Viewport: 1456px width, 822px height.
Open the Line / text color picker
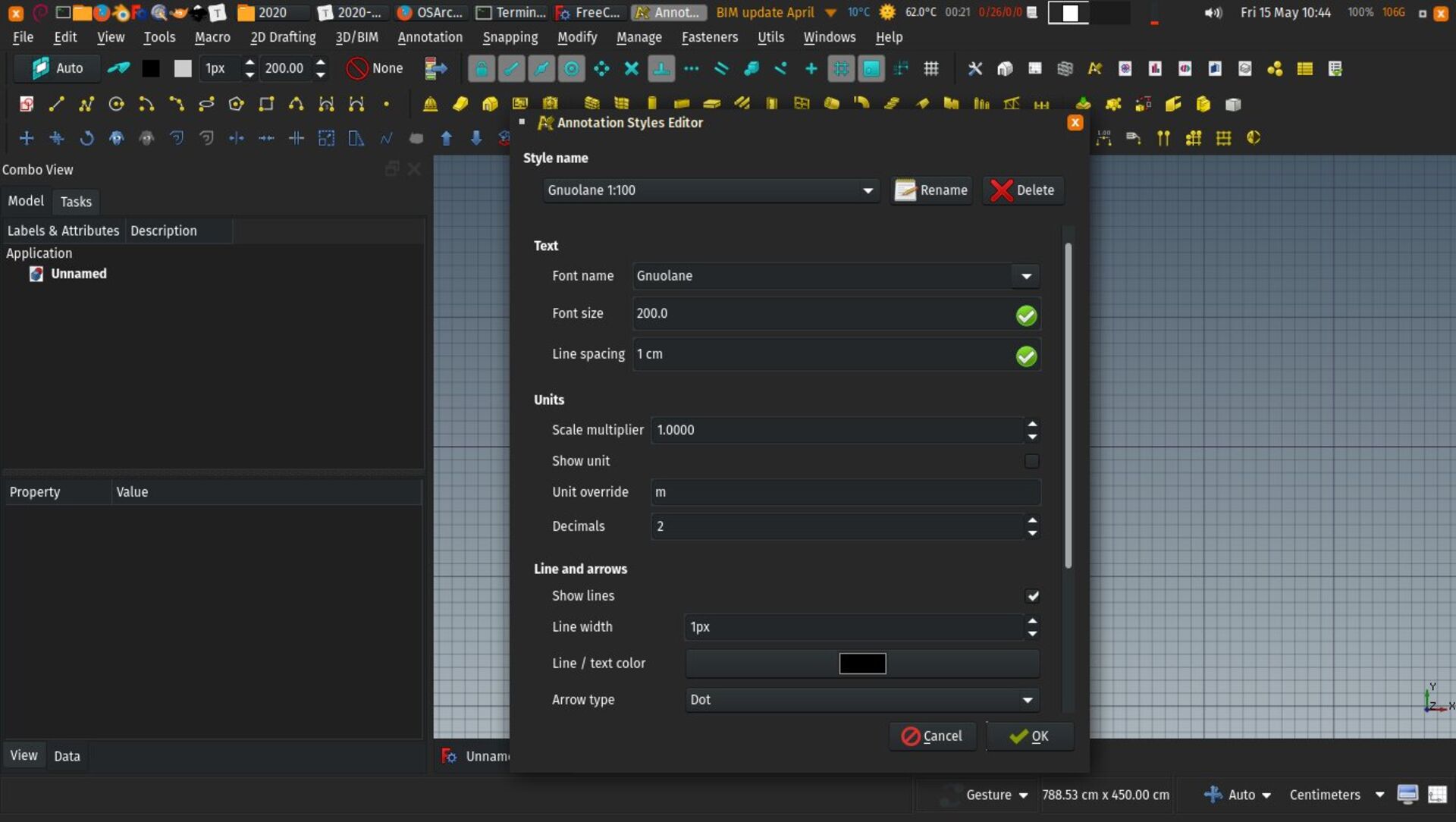tap(862, 664)
